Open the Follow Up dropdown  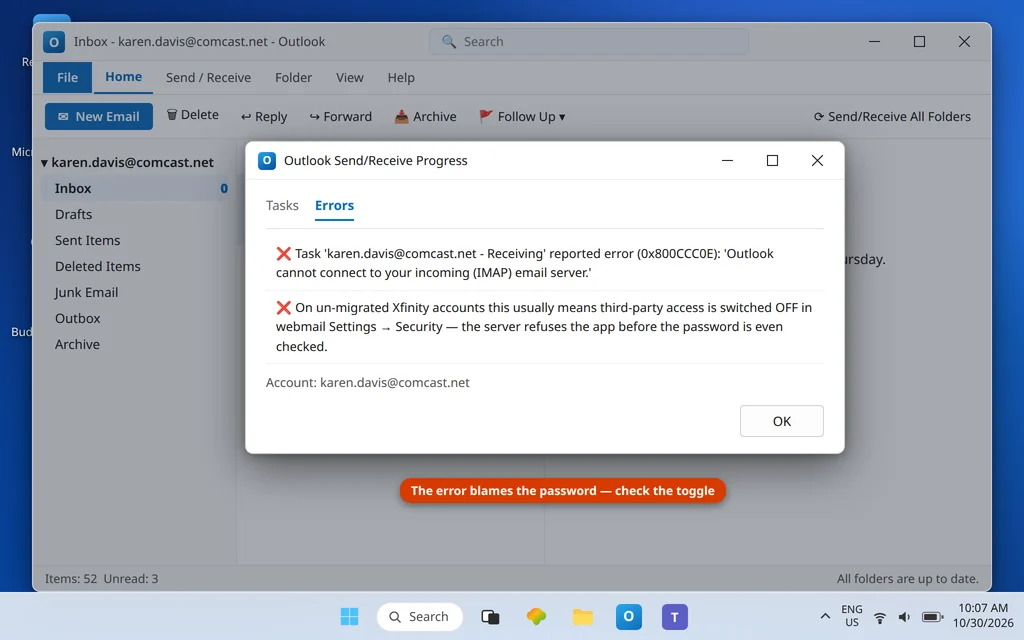[x=522, y=116]
